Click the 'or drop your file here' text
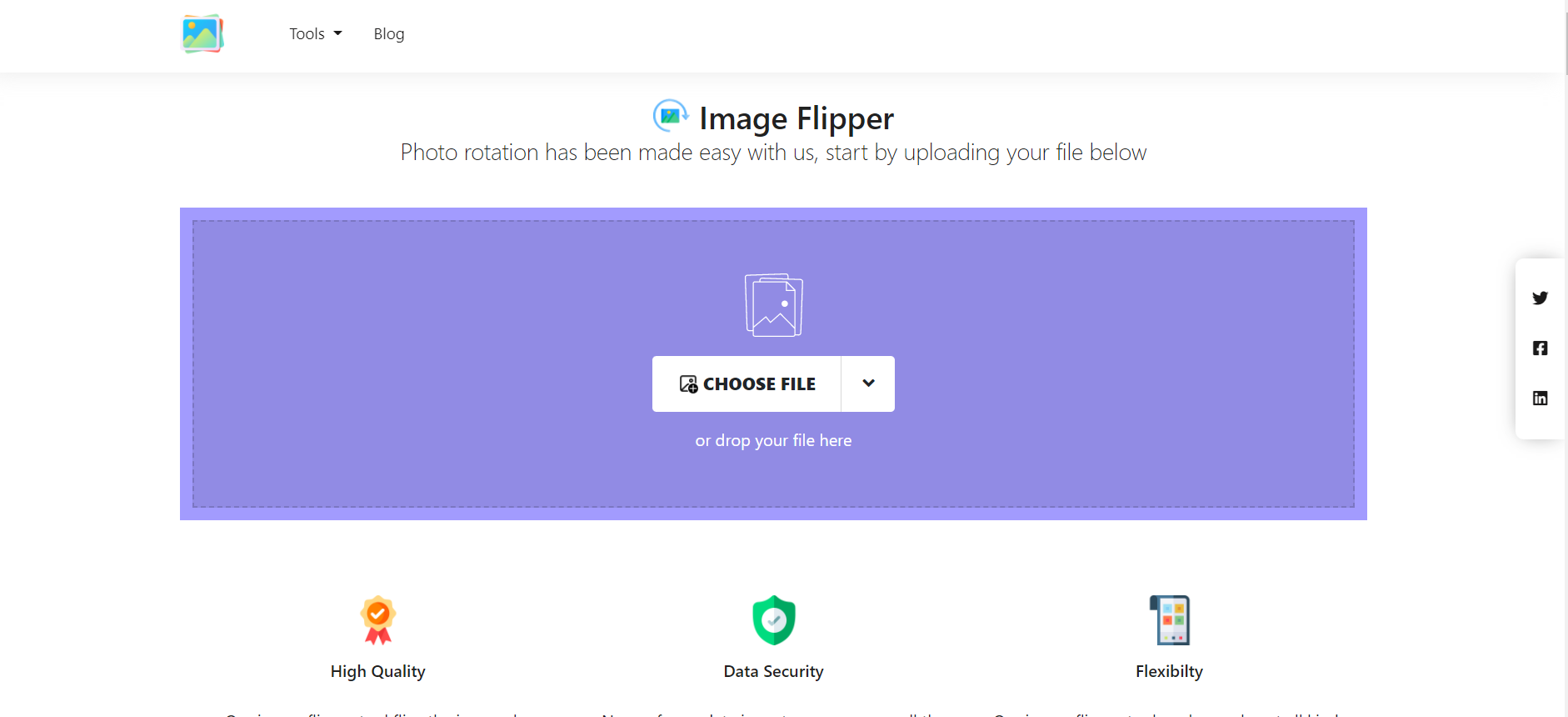The width and height of the screenshot is (1568, 717). tap(773, 440)
